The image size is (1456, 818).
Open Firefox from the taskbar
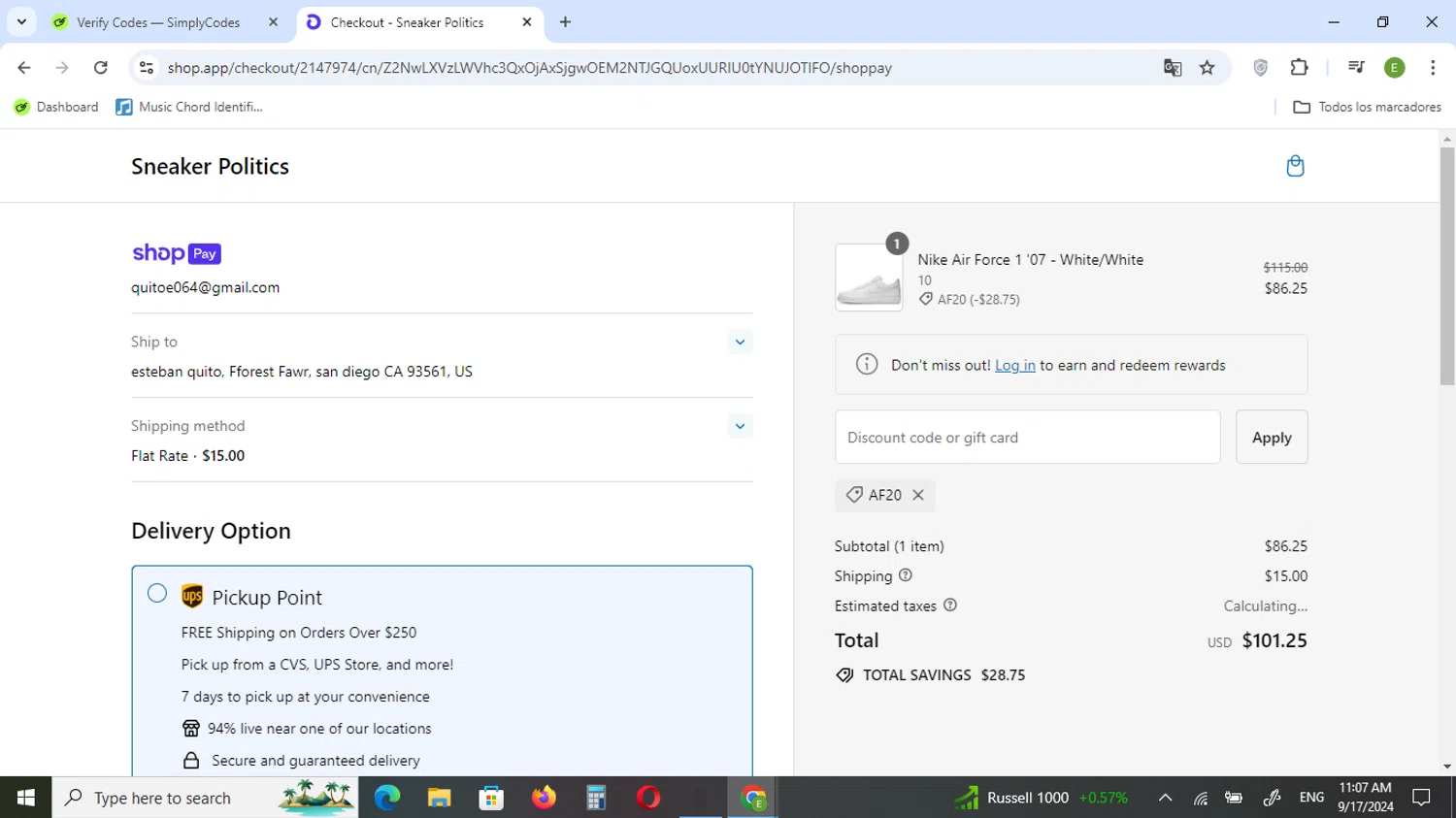click(544, 798)
